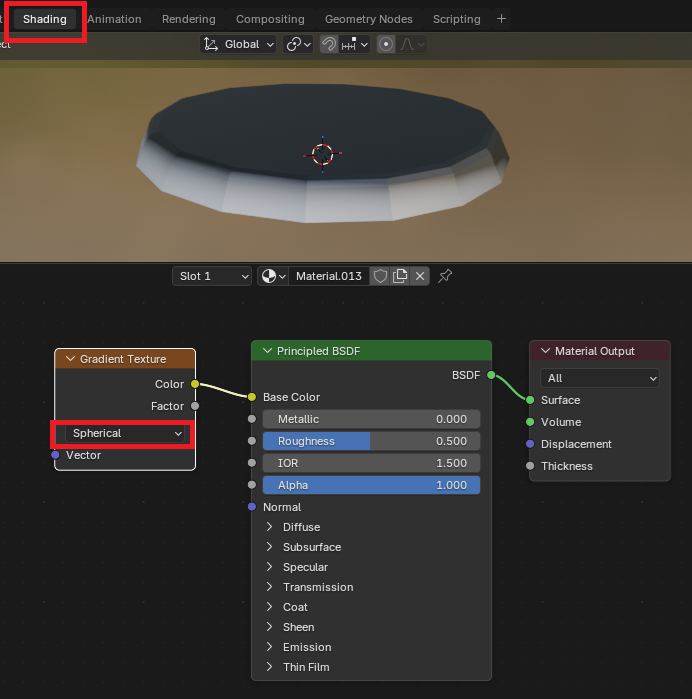Open the snapping options icon

[x=356, y=44]
